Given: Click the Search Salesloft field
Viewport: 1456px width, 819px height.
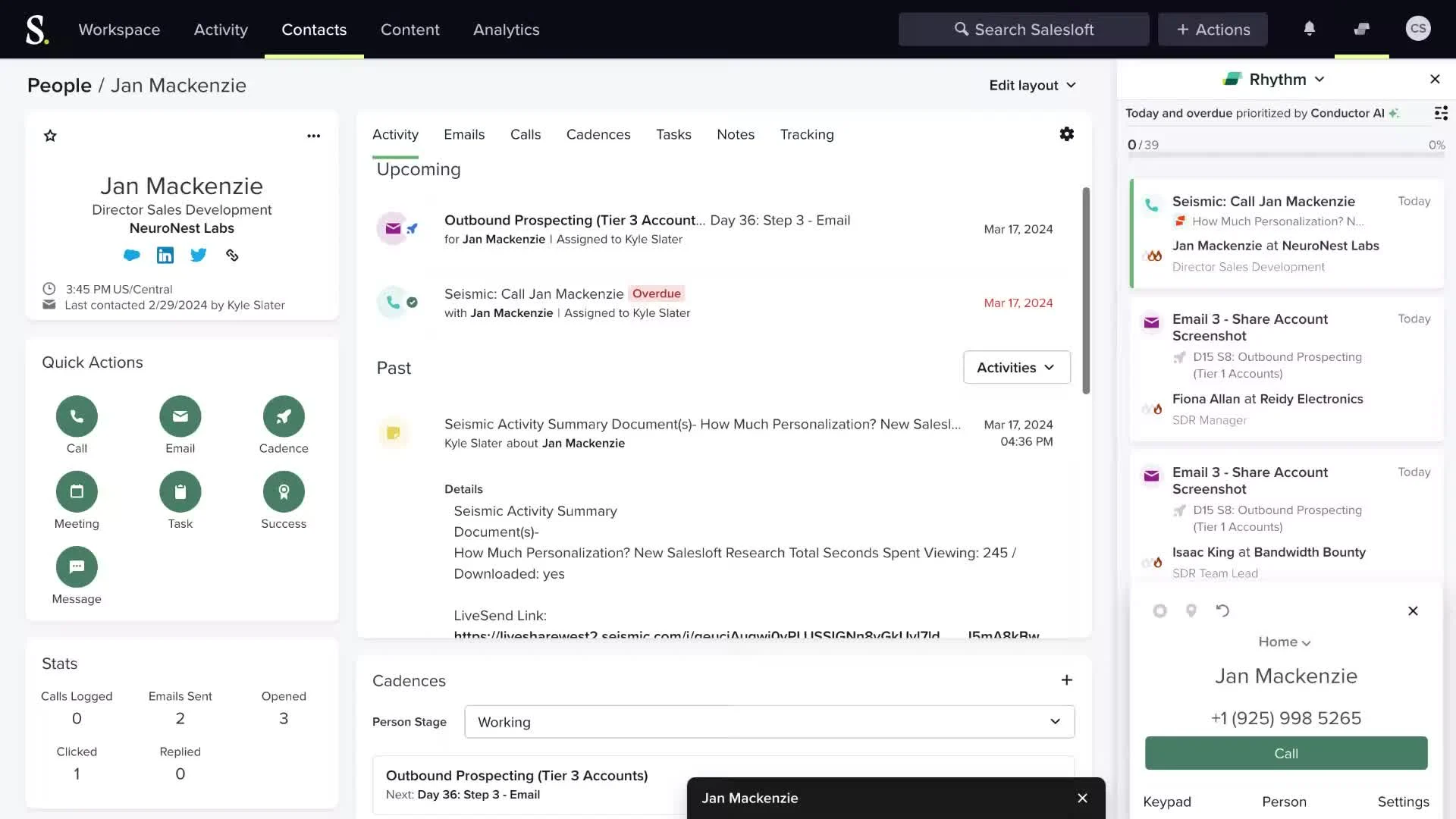Looking at the screenshot, I should (1024, 30).
